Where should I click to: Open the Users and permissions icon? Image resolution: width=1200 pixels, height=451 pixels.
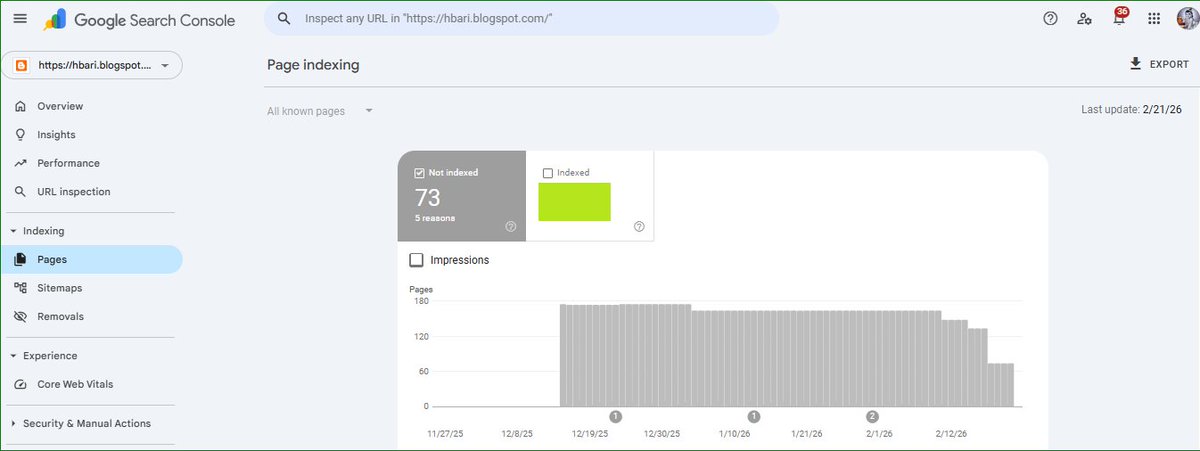tap(1085, 19)
